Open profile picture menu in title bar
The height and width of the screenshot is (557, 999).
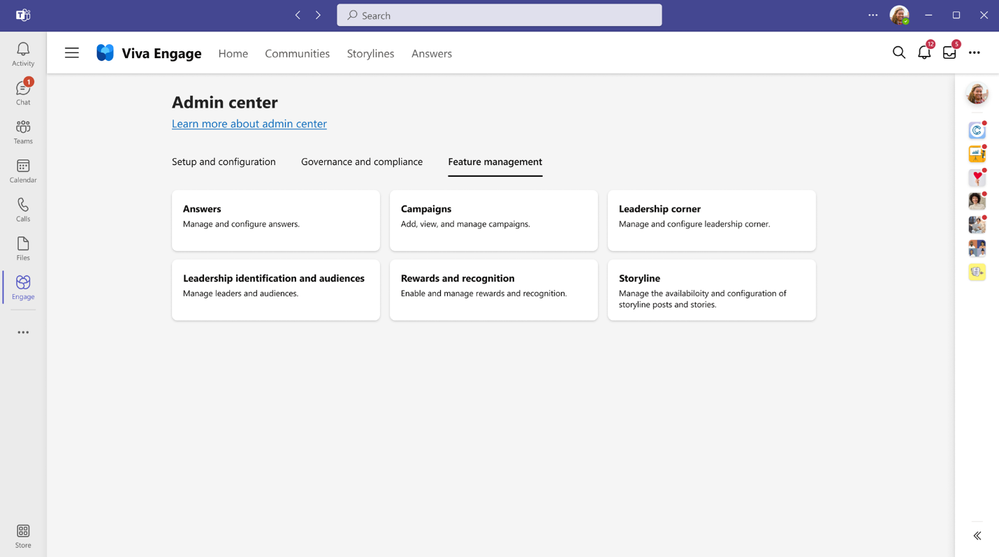[899, 15]
